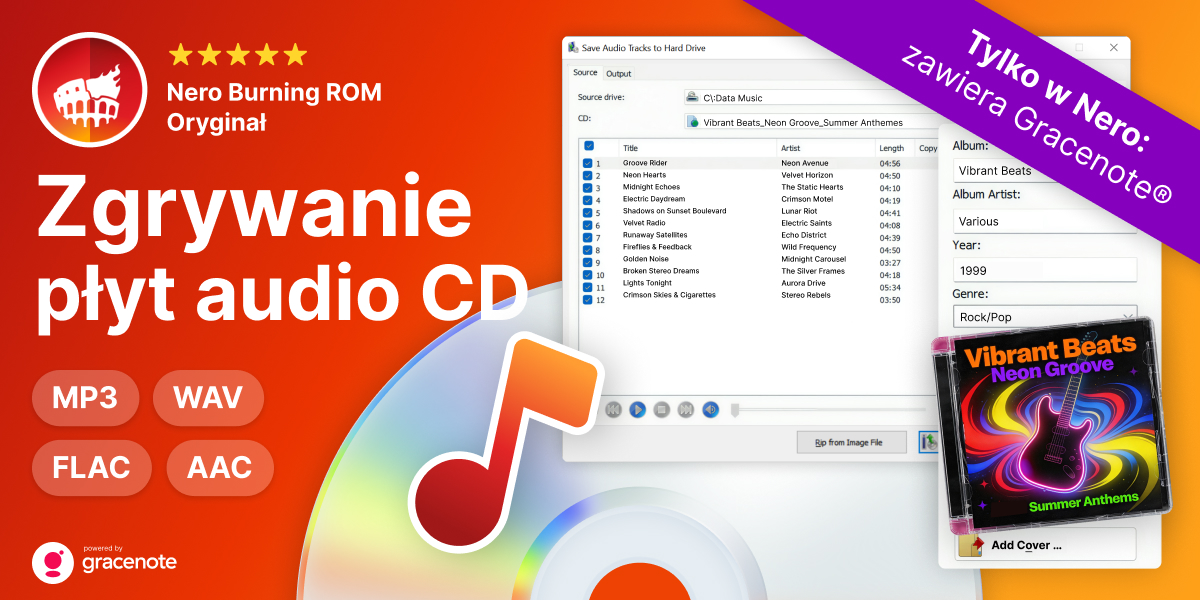
Task: Click in the Year field showing 1999
Action: pyautogui.click(x=1045, y=270)
